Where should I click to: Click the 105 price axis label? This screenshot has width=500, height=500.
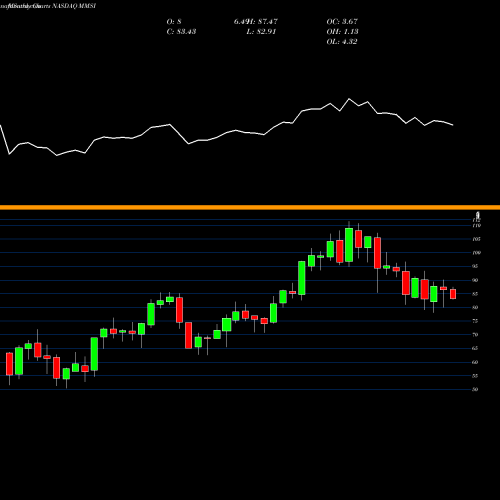(x=477, y=239)
